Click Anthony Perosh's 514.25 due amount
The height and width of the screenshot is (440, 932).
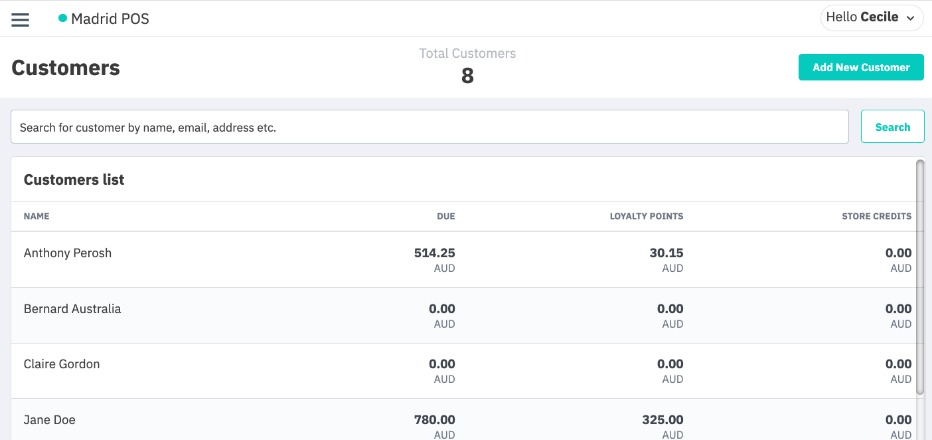tap(434, 253)
